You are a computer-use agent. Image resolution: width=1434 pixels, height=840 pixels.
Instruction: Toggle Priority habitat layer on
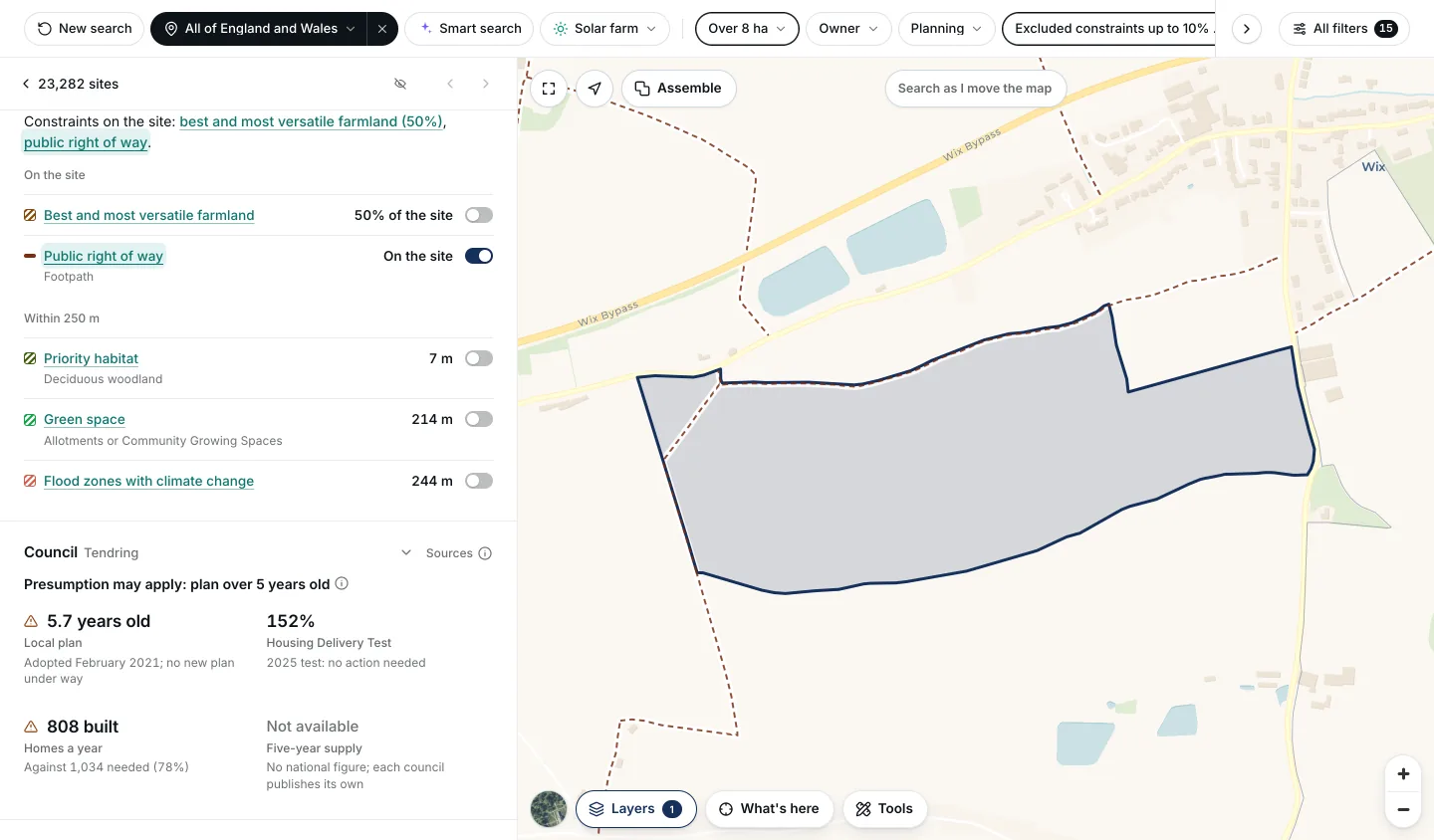(479, 358)
